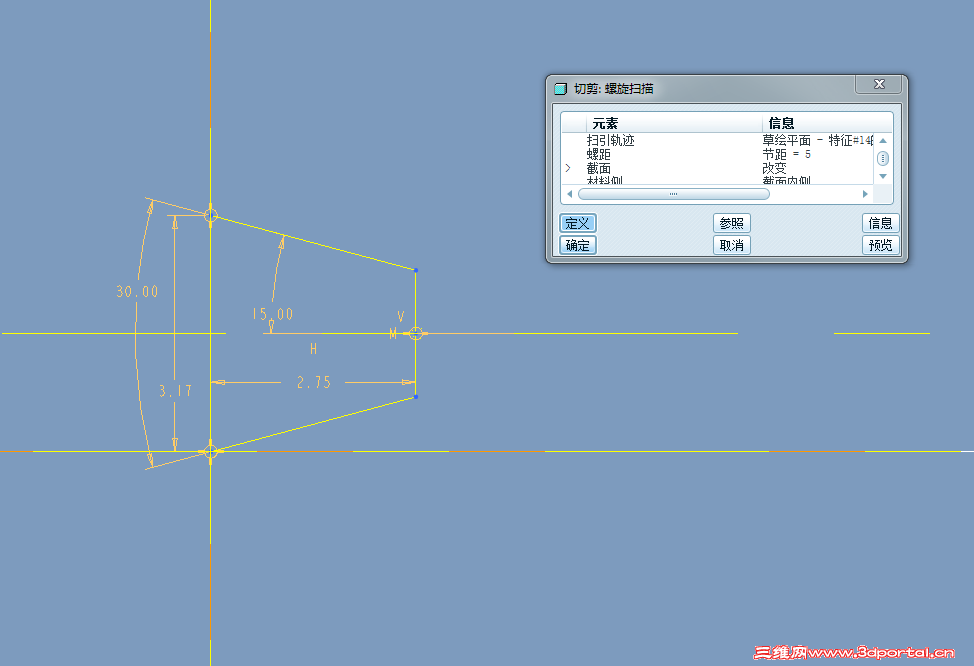The height and width of the screenshot is (666, 974).
Task: Click the list's scroll down arrow
Action: pyautogui.click(x=883, y=176)
